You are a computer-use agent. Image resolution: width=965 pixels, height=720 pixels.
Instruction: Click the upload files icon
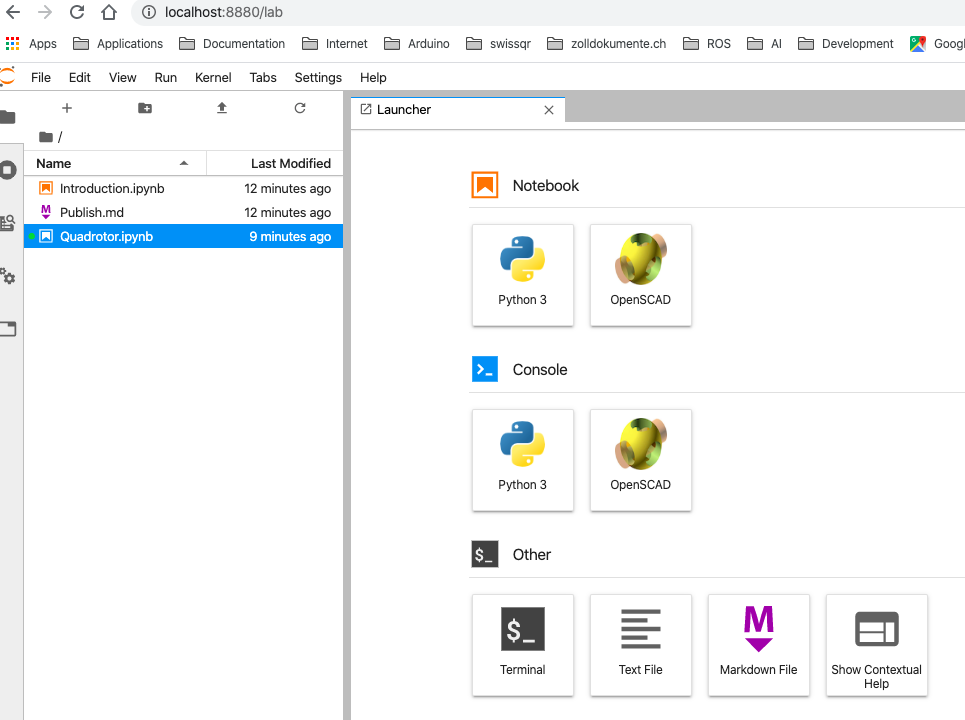pos(222,108)
